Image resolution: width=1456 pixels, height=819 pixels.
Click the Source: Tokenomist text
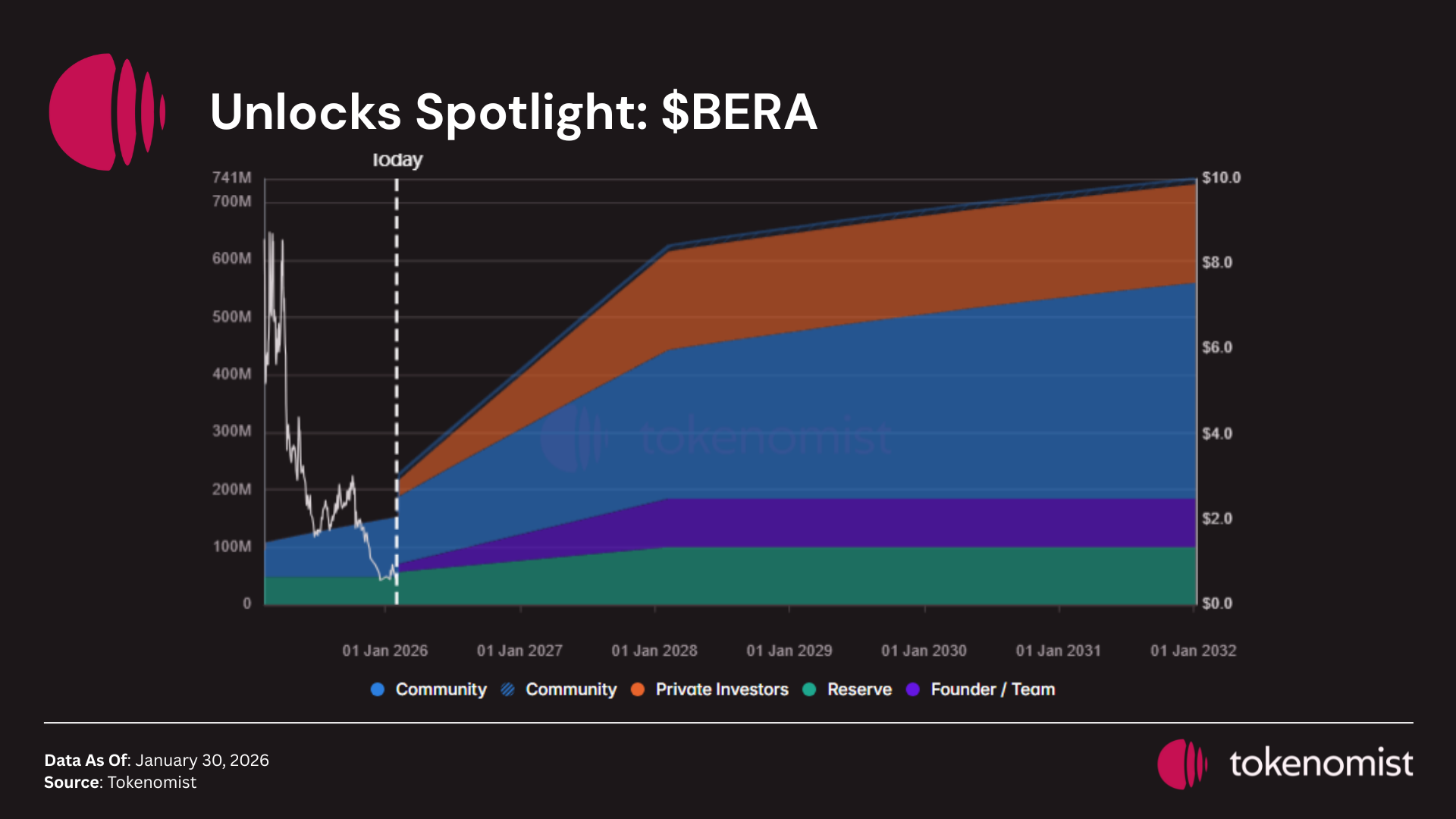pos(120,783)
